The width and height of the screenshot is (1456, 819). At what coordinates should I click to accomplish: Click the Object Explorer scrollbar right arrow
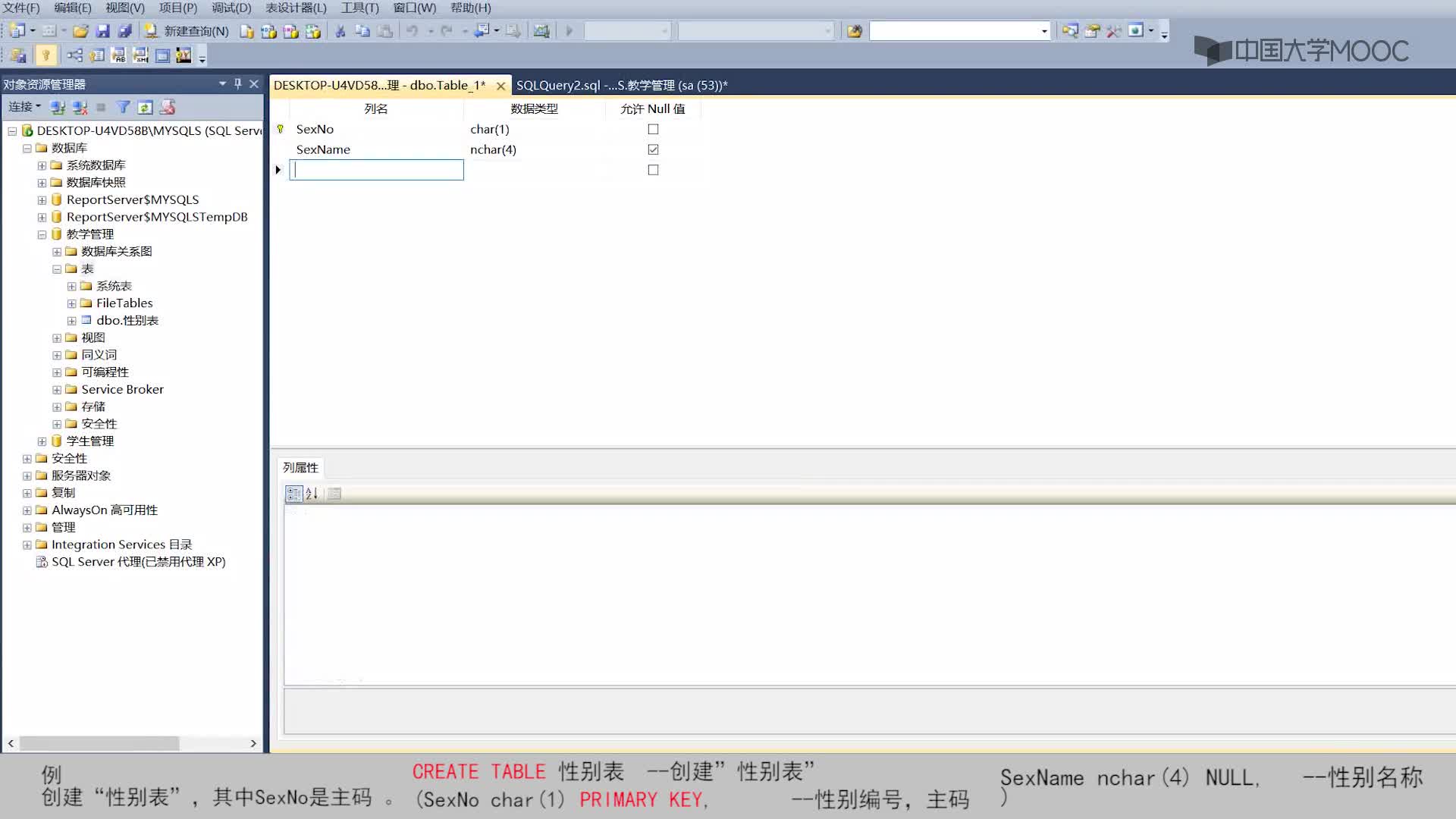point(253,744)
